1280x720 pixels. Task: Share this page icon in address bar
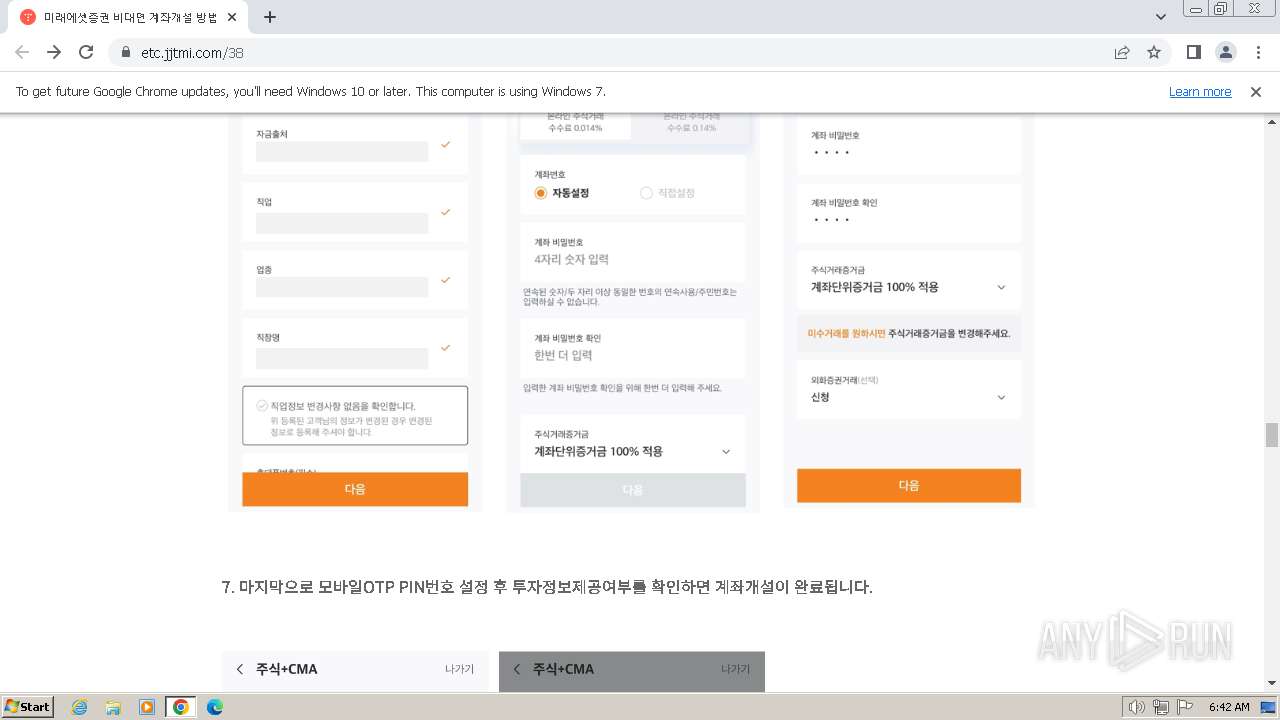(x=1122, y=52)
